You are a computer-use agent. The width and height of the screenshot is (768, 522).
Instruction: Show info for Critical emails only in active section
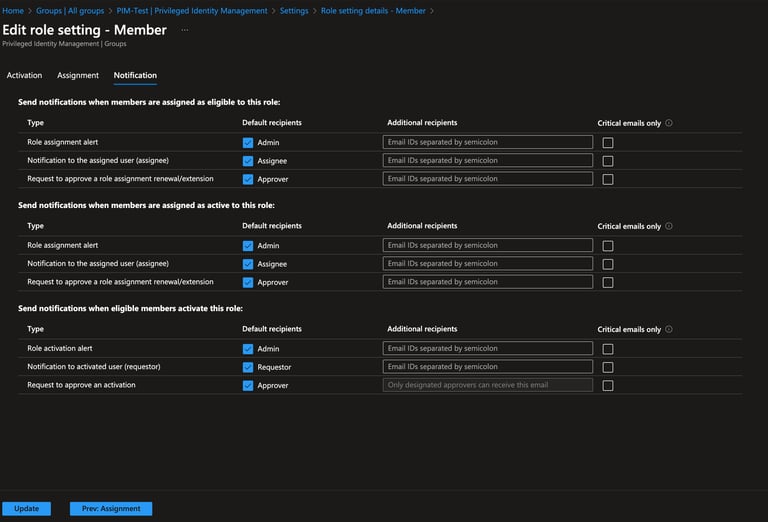tap(669, 226)
